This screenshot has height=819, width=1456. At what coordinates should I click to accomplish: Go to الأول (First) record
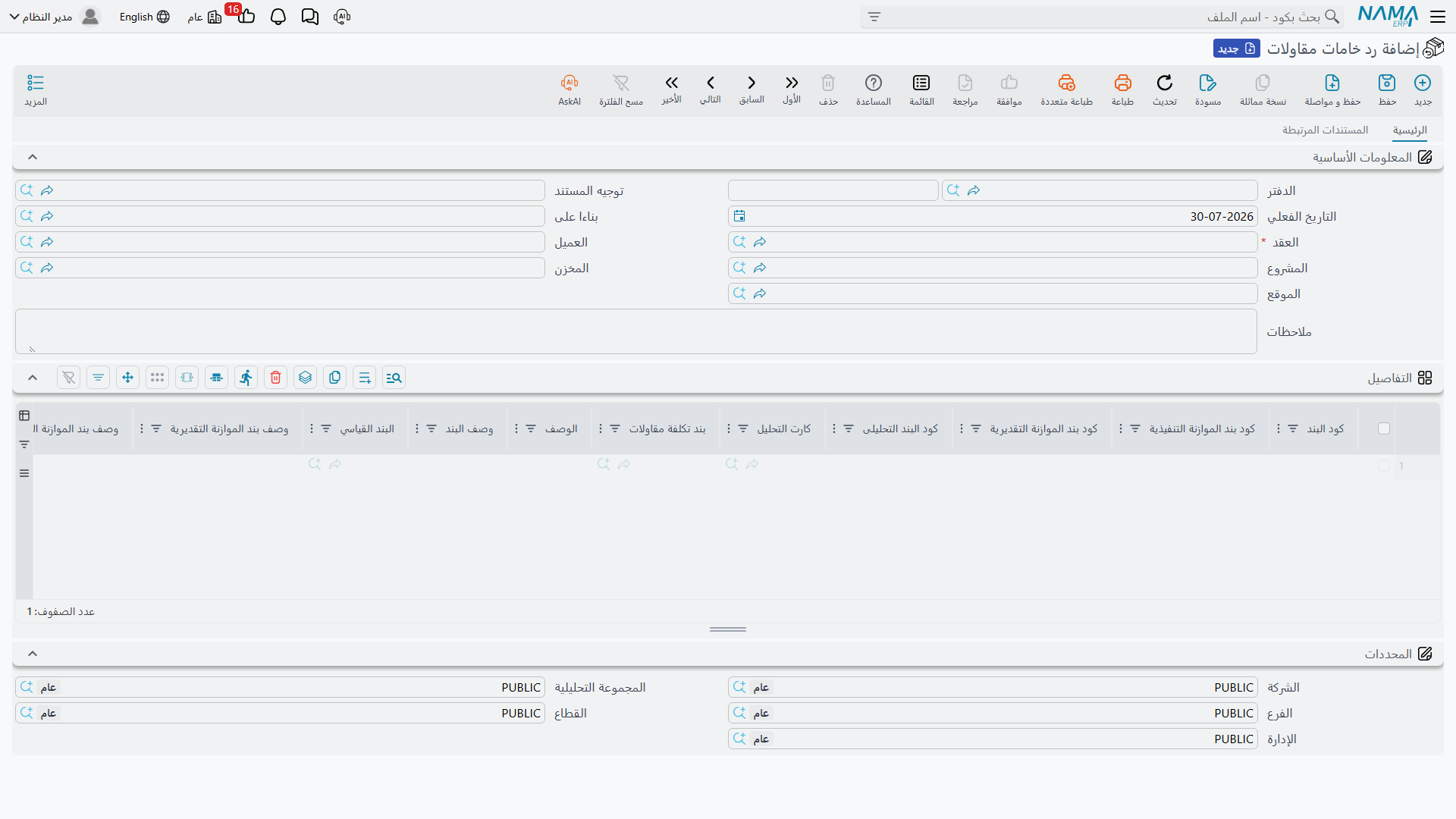pos(792,83)
